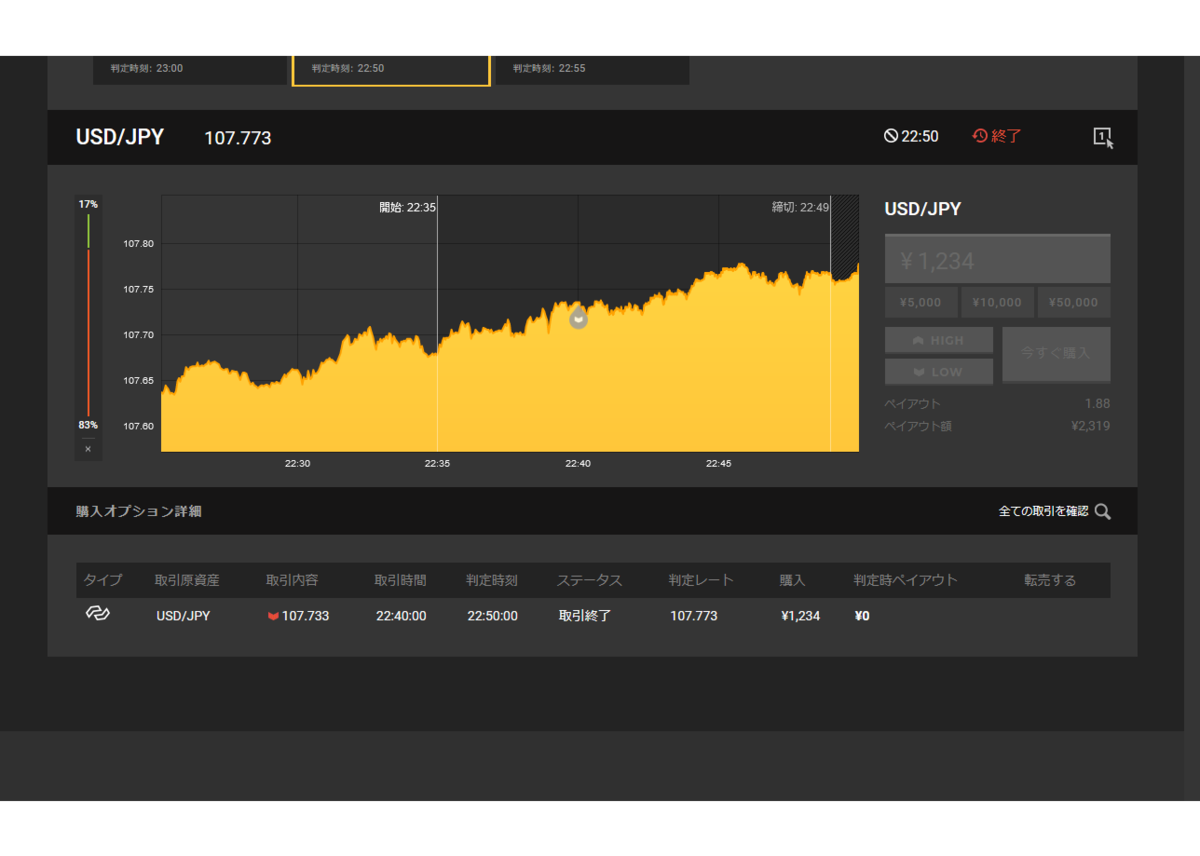The height and width of the screenshot is (856, 1200).
Task: Choose the ¥5,000 preset amount
Action: pos(920,302)
